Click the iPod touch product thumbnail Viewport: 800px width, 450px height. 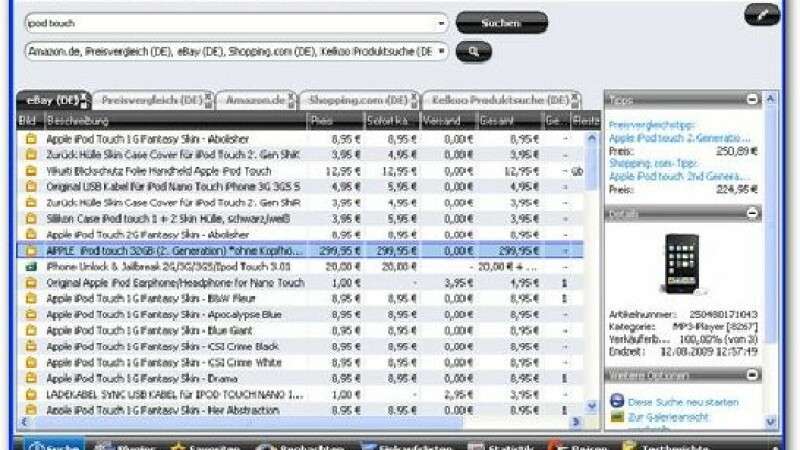pyautogui.click(x=682, y=264)
